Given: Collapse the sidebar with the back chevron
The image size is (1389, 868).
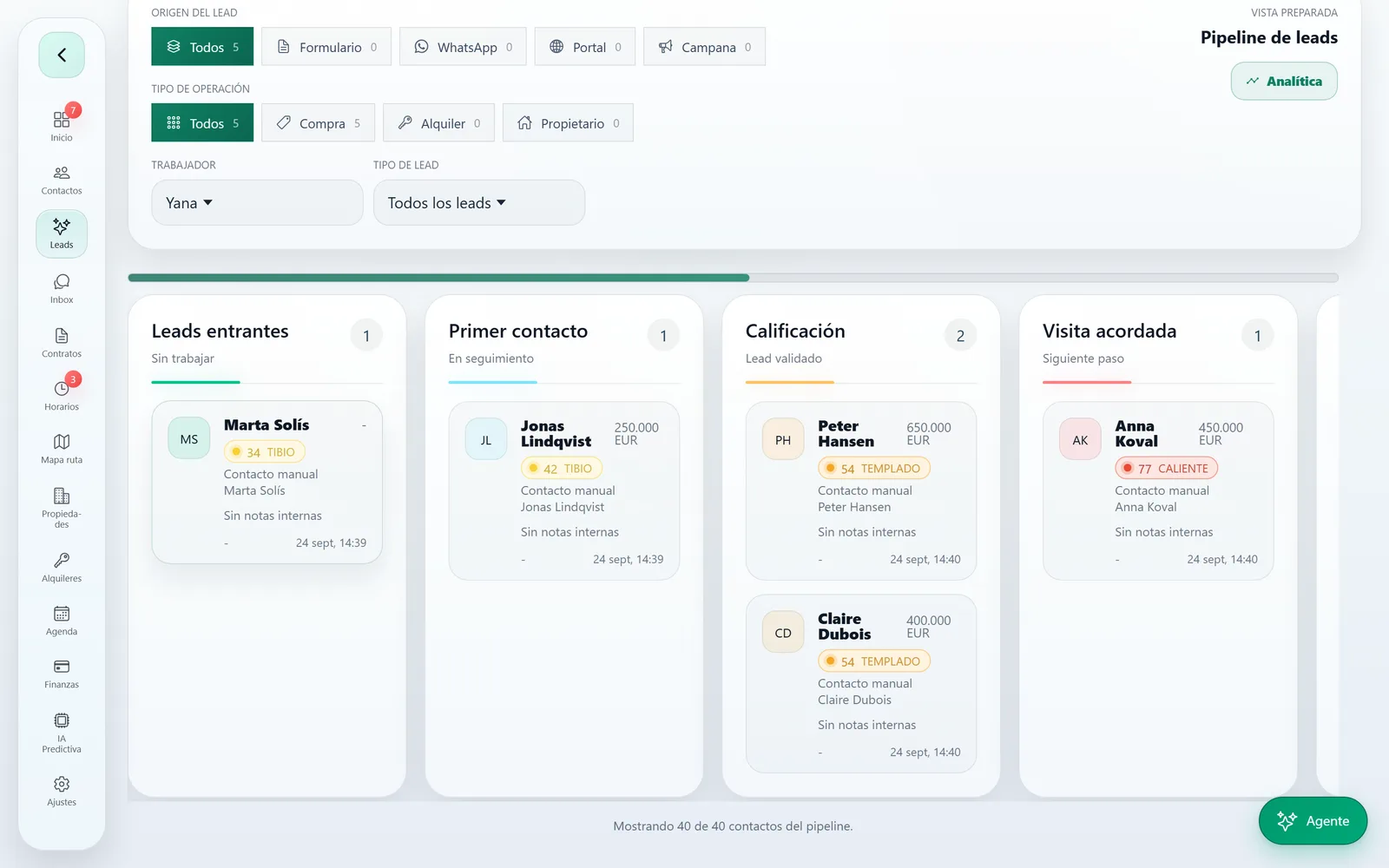Looking at the screenshot, I should pos(62,55).
